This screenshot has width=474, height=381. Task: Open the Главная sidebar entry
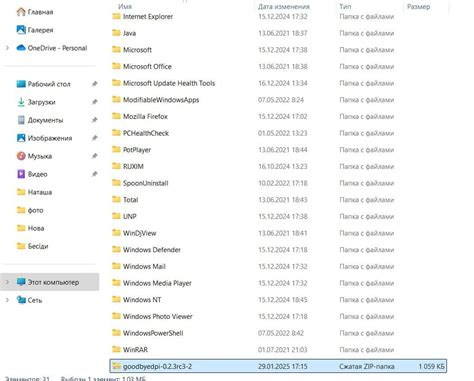pos(40,12)
